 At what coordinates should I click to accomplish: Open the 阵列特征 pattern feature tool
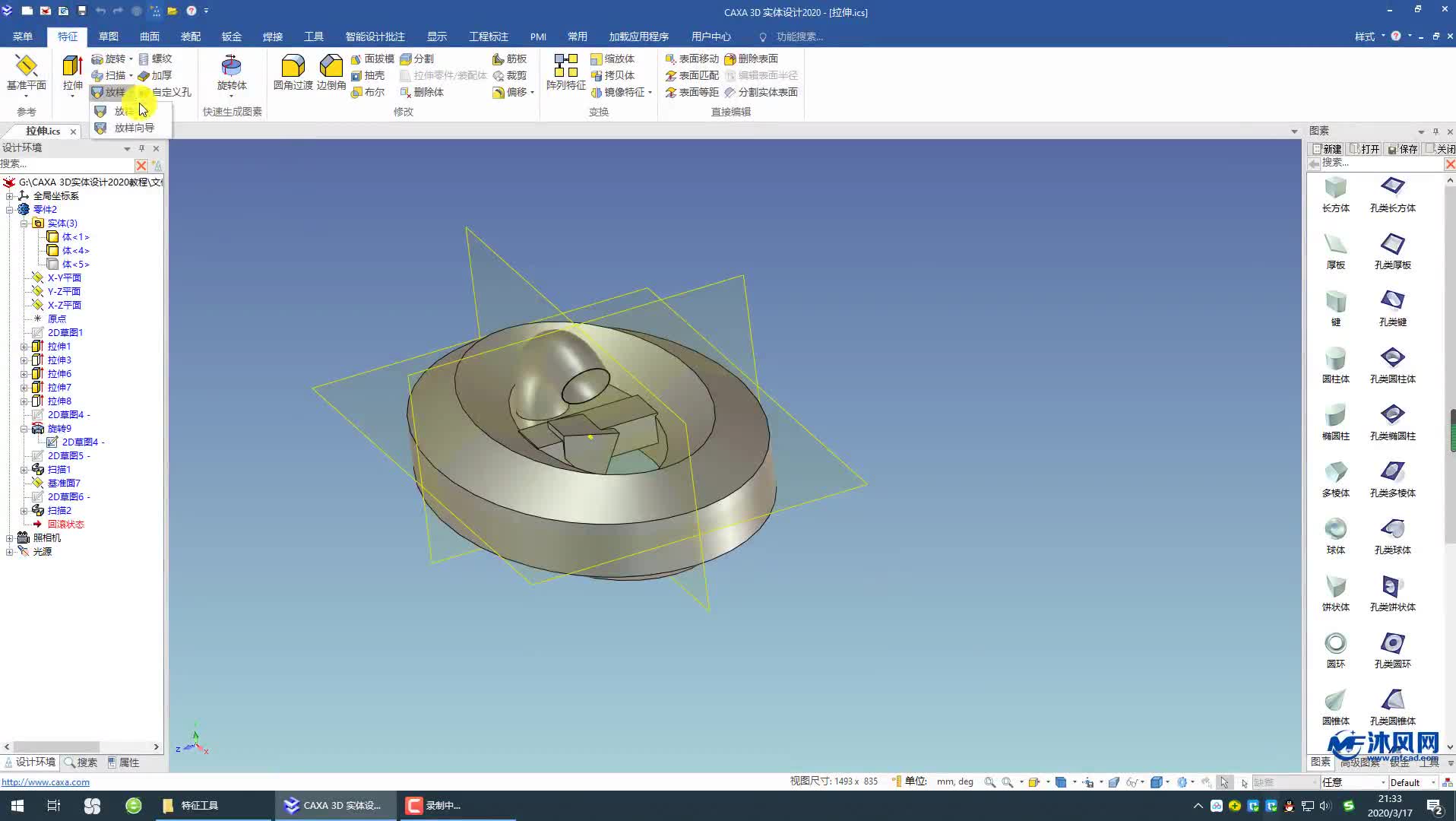(566, 73)
